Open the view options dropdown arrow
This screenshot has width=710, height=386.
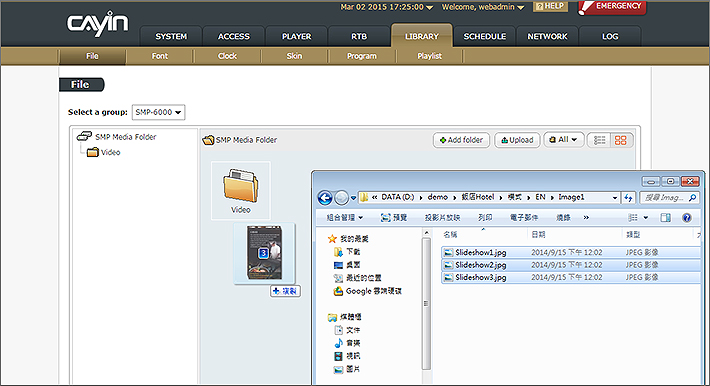click(646, 217)
